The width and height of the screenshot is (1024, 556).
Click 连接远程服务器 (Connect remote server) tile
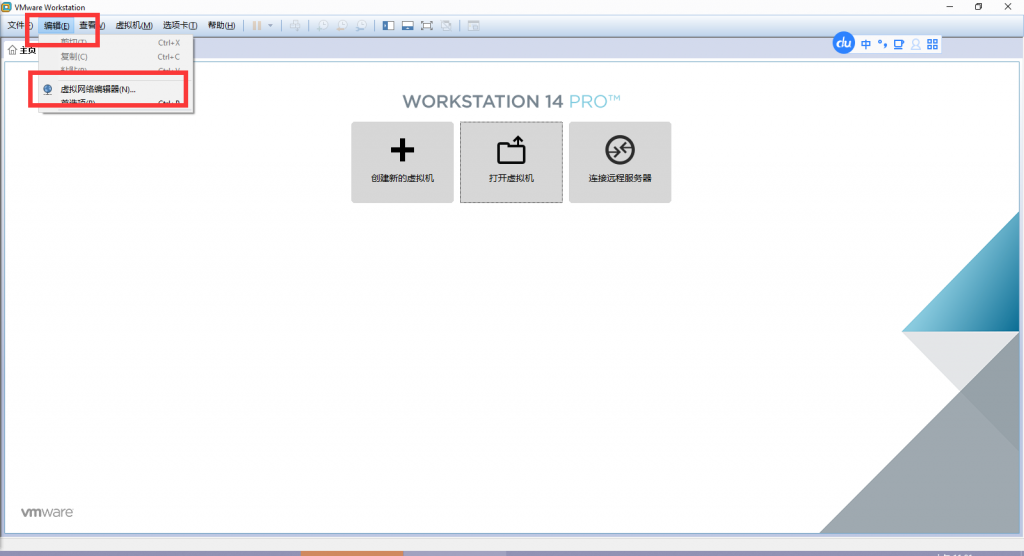[x=620, y=162]
